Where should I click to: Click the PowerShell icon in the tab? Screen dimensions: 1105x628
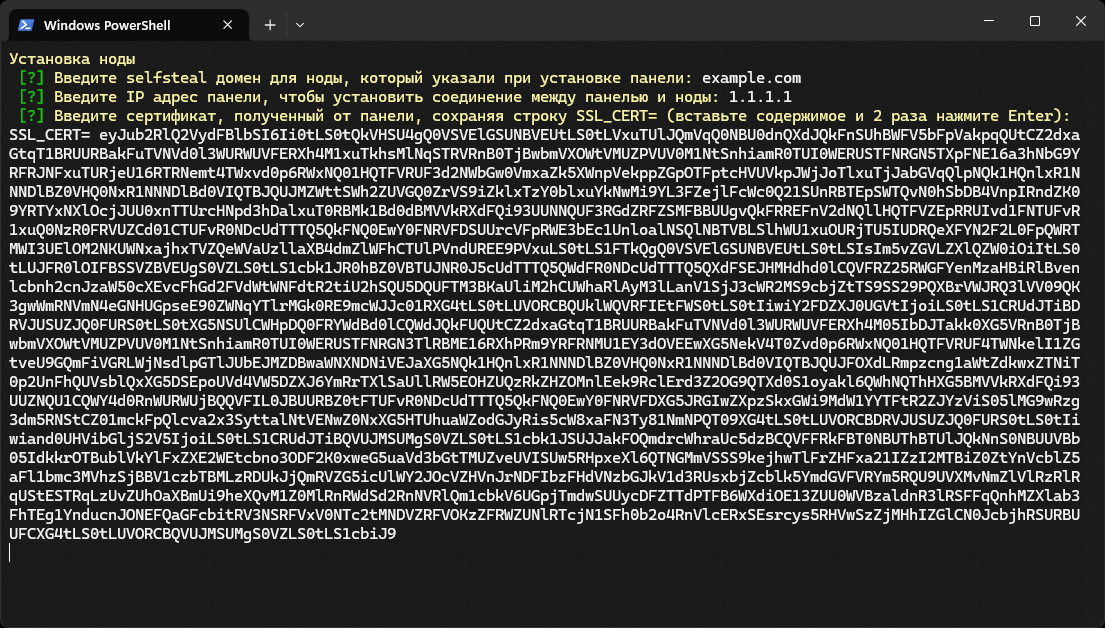(26, 25)
